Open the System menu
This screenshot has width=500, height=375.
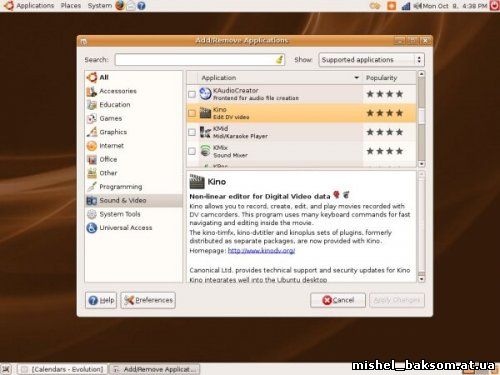(100, 6)
